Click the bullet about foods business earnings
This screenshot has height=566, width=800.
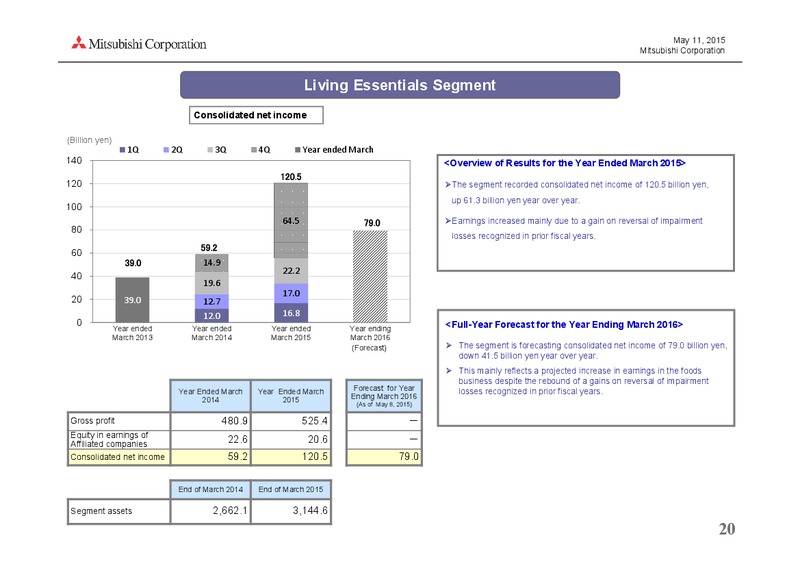click(x=577, y=381)
